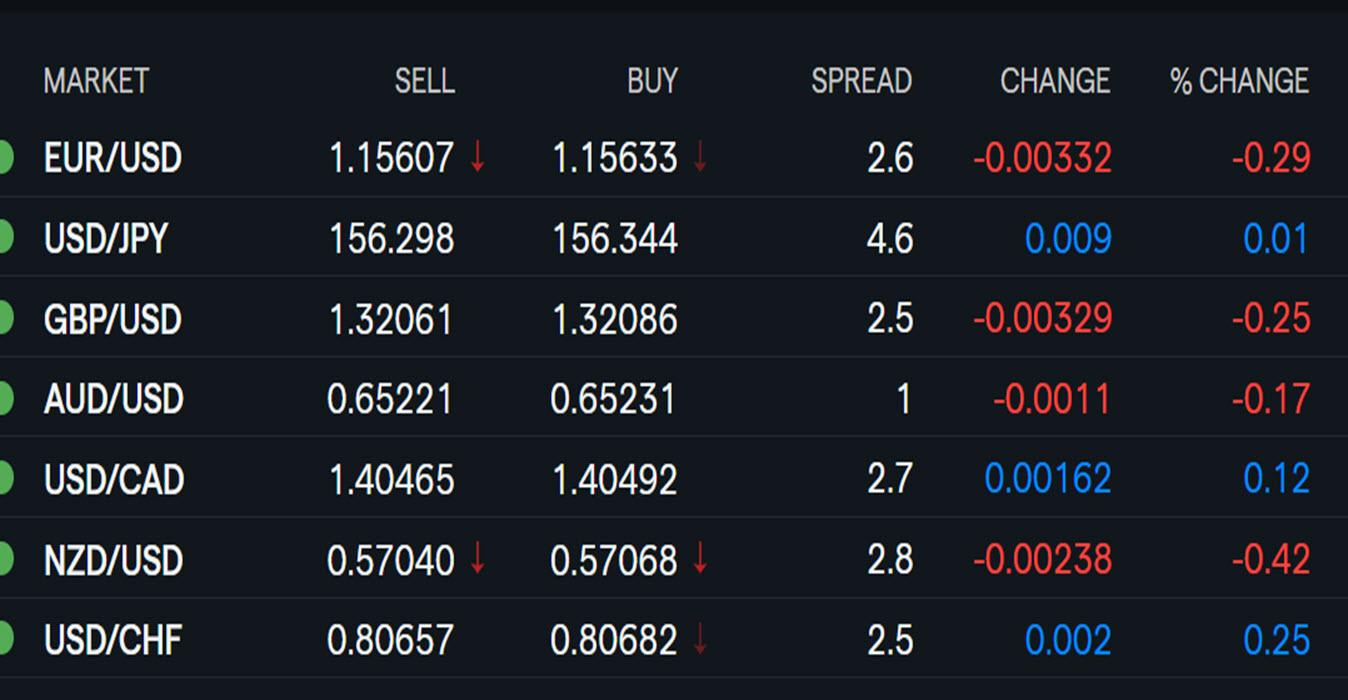Click the green status dot beside NZD/USD
This screenshot has width=1348, height=700.
pyautogui.click(x=5, y=559)
